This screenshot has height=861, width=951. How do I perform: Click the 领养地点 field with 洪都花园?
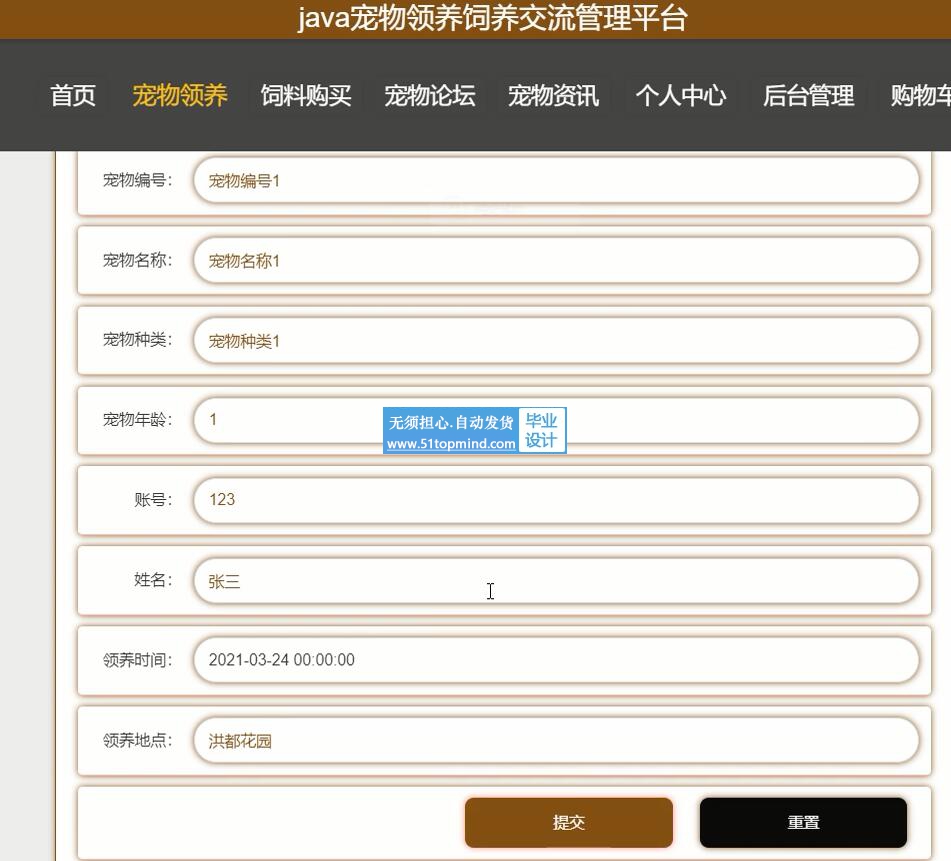point(556,740)
